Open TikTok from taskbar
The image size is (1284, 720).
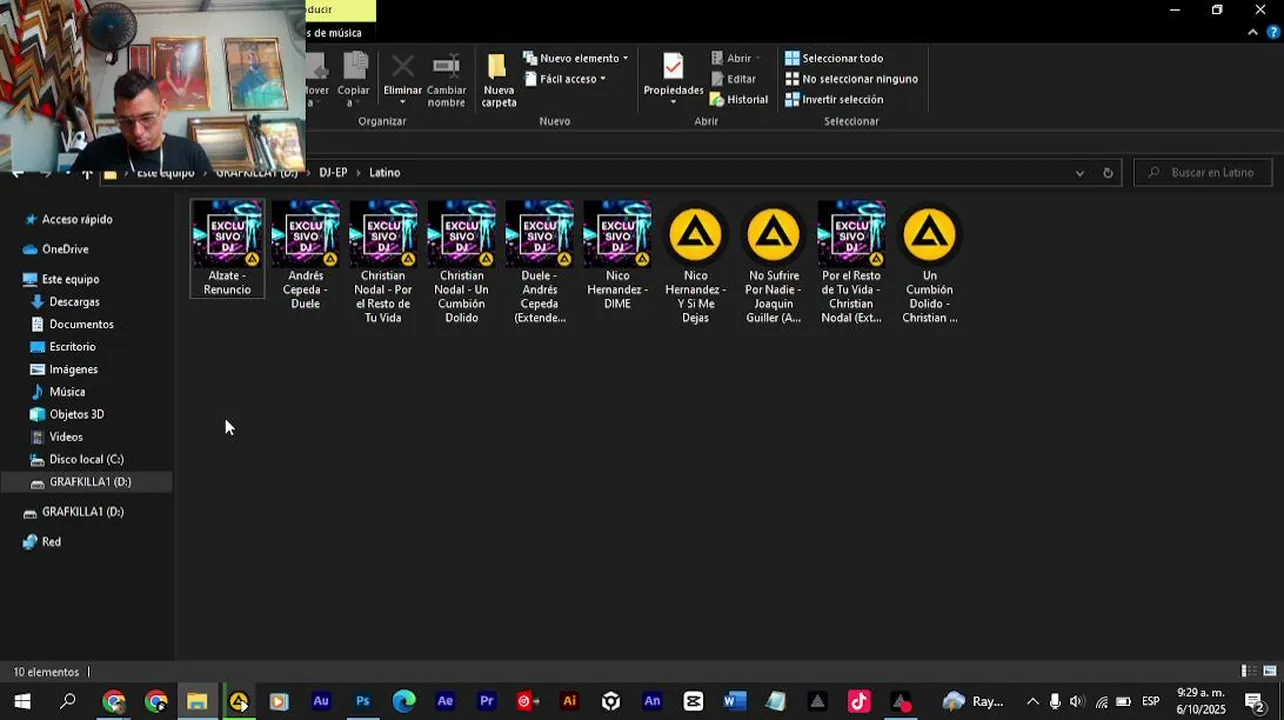coord(859,702)
